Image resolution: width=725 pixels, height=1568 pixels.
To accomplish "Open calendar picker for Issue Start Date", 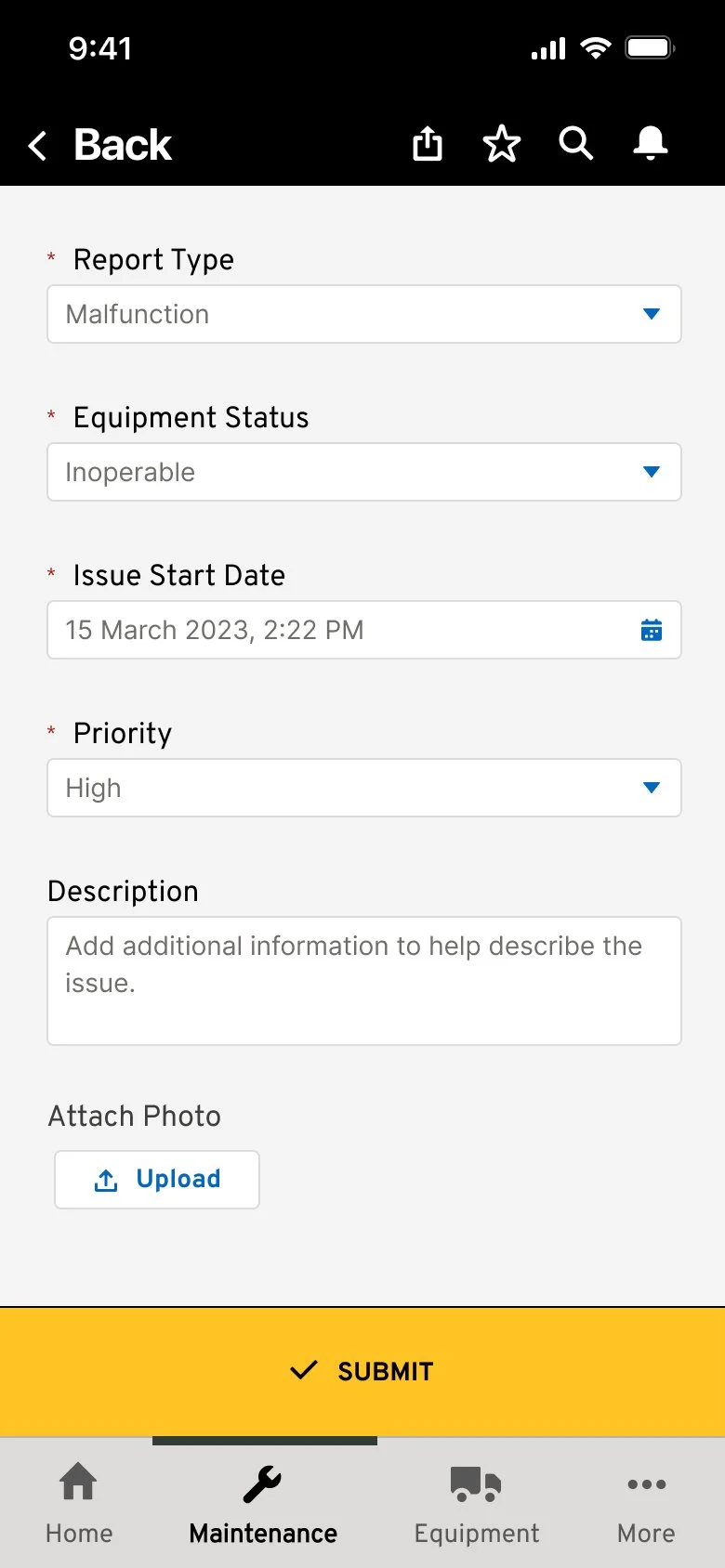I will (x=652, y=630).
